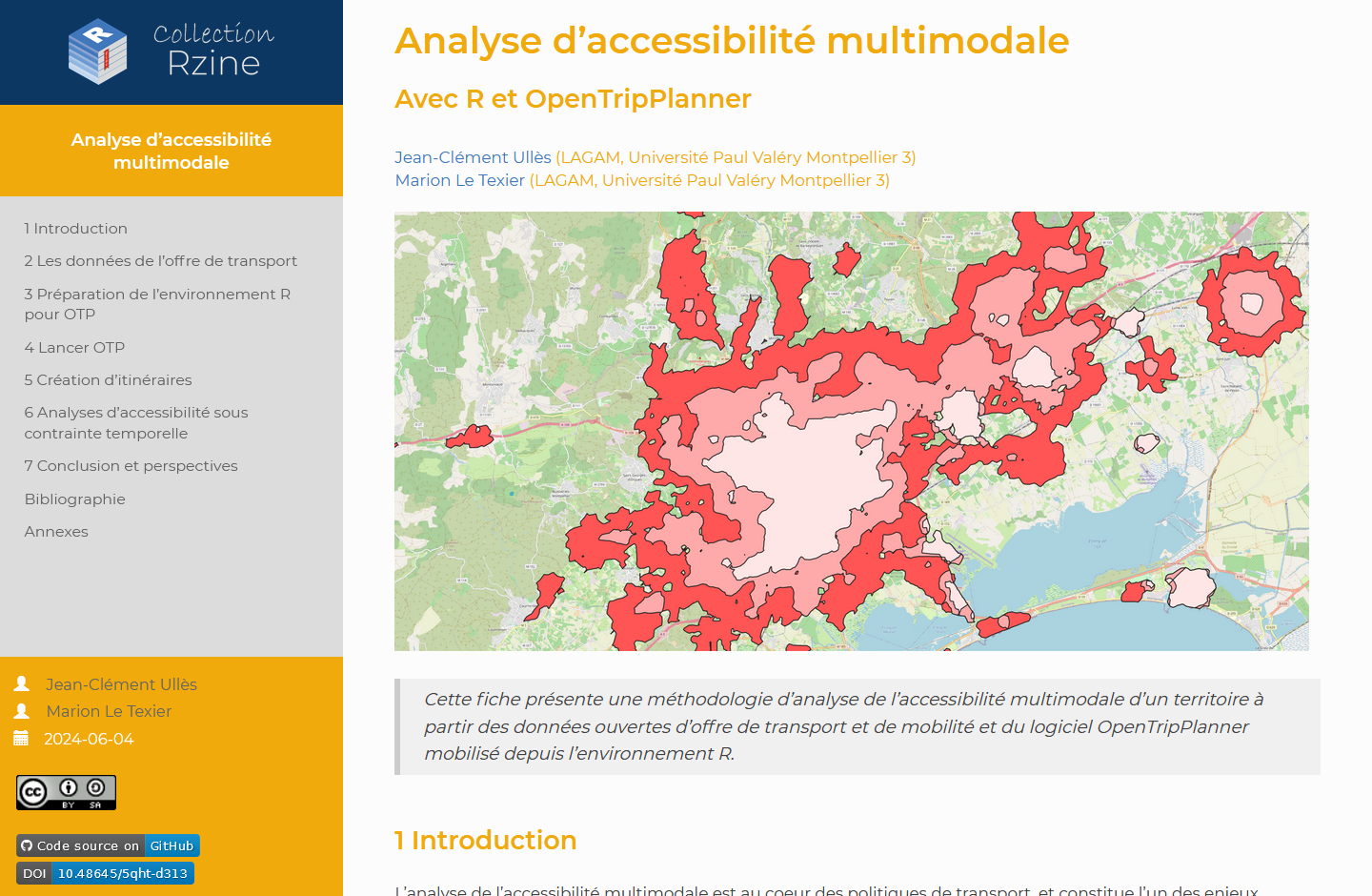This screenshot has height=896, width=1372.
Task: Go to 7 Conclusion et perspectives
Action: [131, 466]
